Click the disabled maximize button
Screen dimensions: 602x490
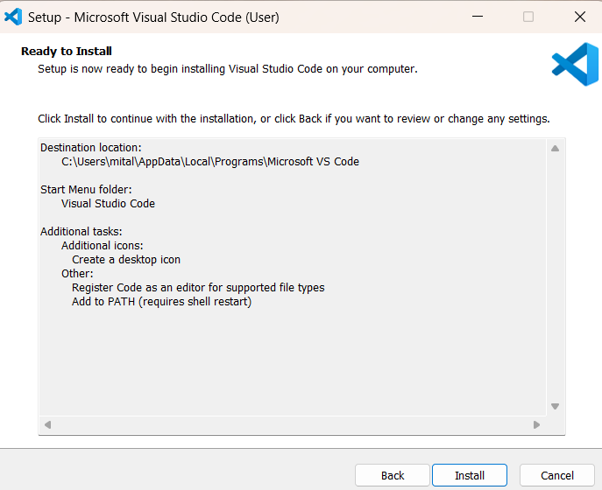(528, 17)
